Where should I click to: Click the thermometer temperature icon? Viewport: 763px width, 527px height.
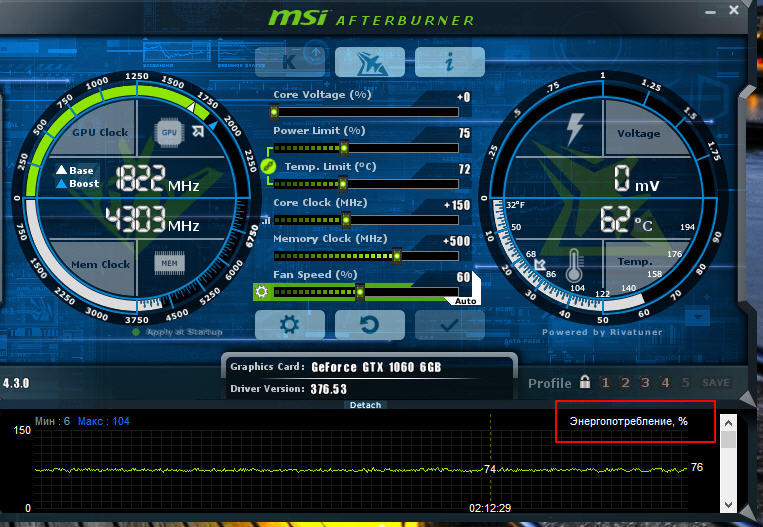[x=574, y=266]
